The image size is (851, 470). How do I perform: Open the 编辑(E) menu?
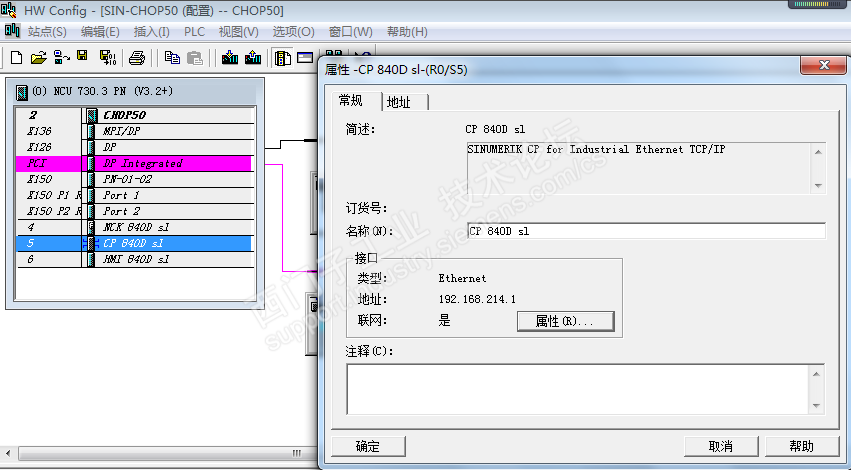coord(100,31)
